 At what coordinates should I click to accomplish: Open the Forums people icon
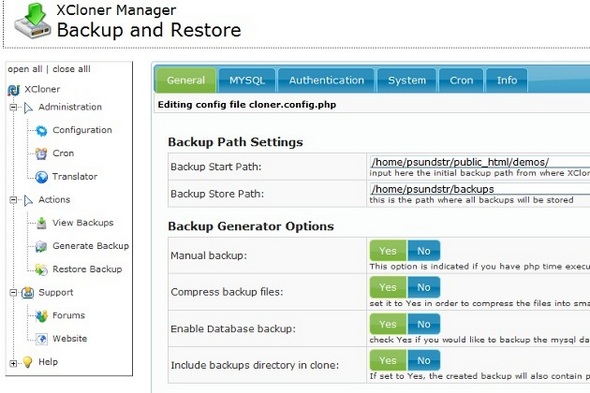(x=41, y=316)
